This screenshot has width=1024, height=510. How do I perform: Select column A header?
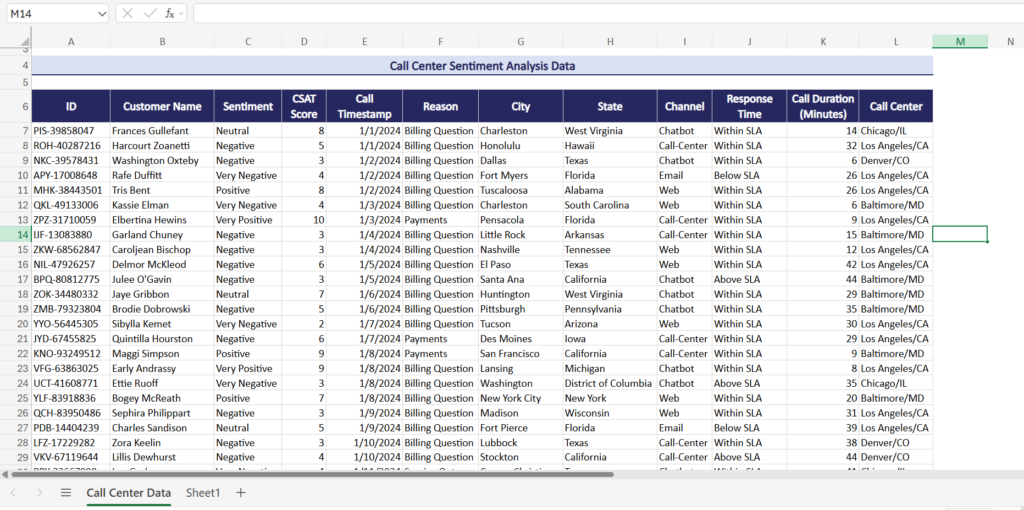click(71, 42)
